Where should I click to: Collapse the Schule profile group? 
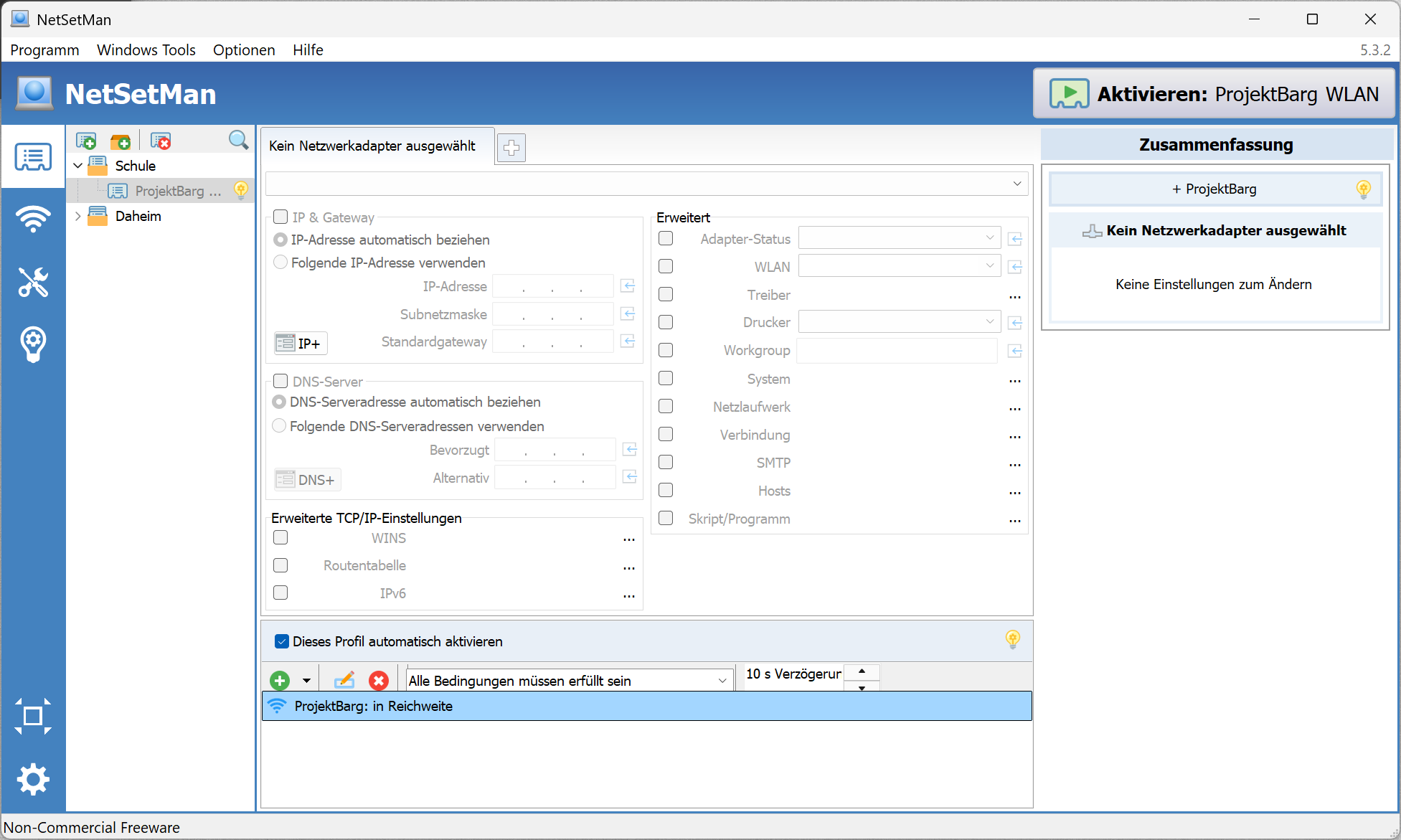(x=77, y=165)
